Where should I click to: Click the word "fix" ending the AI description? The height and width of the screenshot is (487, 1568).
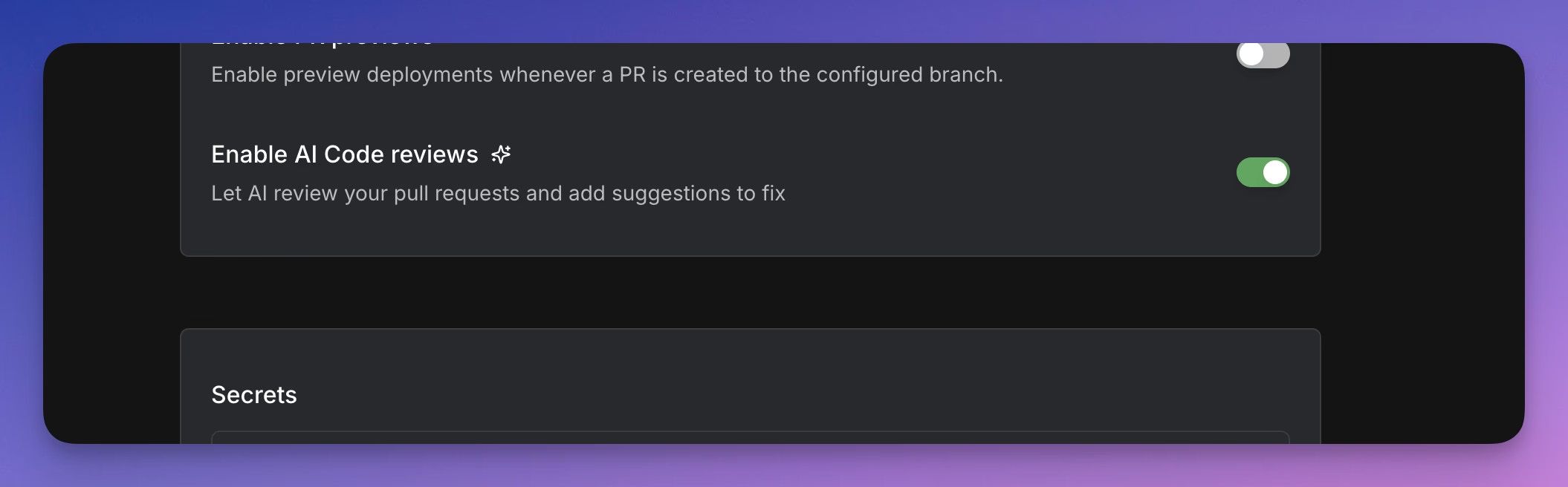(x=774, y=193)
